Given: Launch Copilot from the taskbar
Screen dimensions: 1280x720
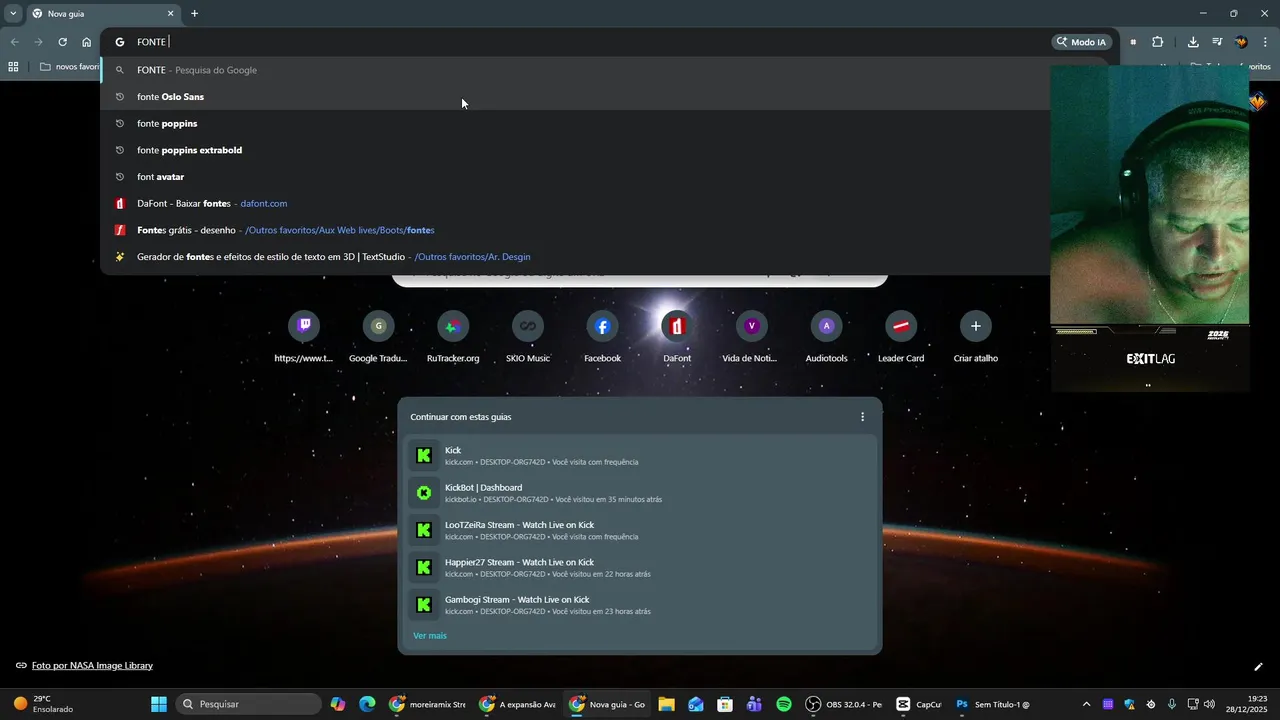Looking at the screenshot, I should tap(338, 704).
